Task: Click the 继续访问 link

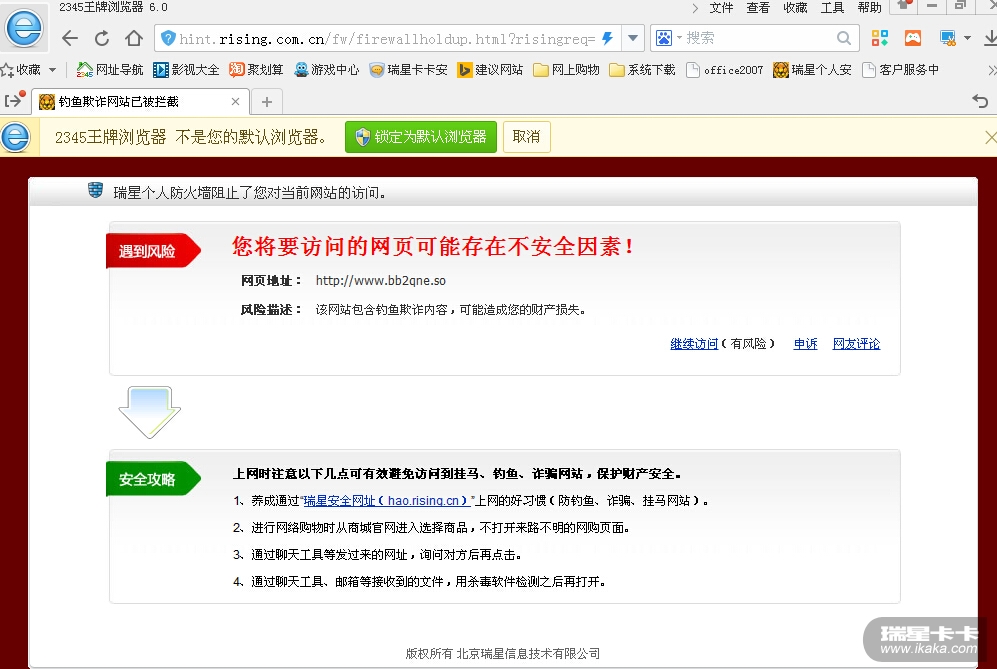Action: tap(694, 344)
